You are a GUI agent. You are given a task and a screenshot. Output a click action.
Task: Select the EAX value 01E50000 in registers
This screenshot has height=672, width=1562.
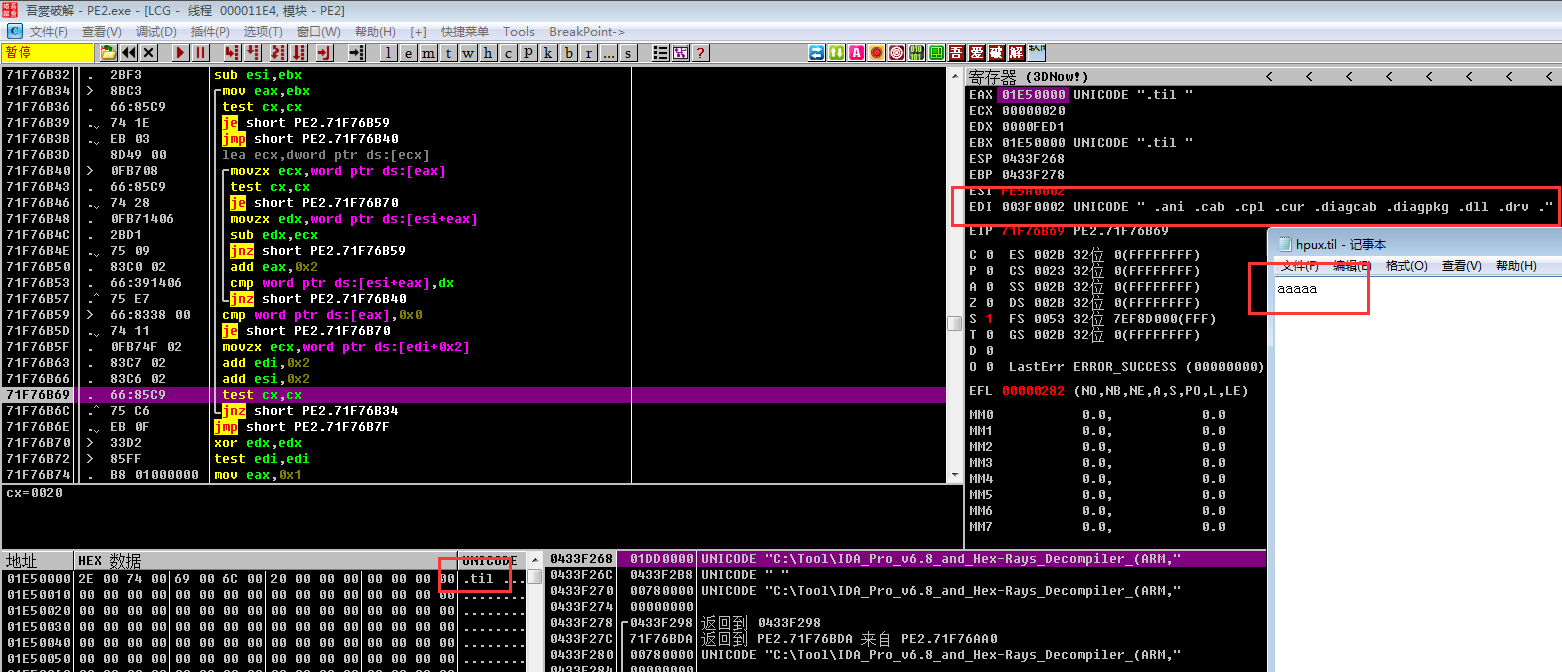1033,95
